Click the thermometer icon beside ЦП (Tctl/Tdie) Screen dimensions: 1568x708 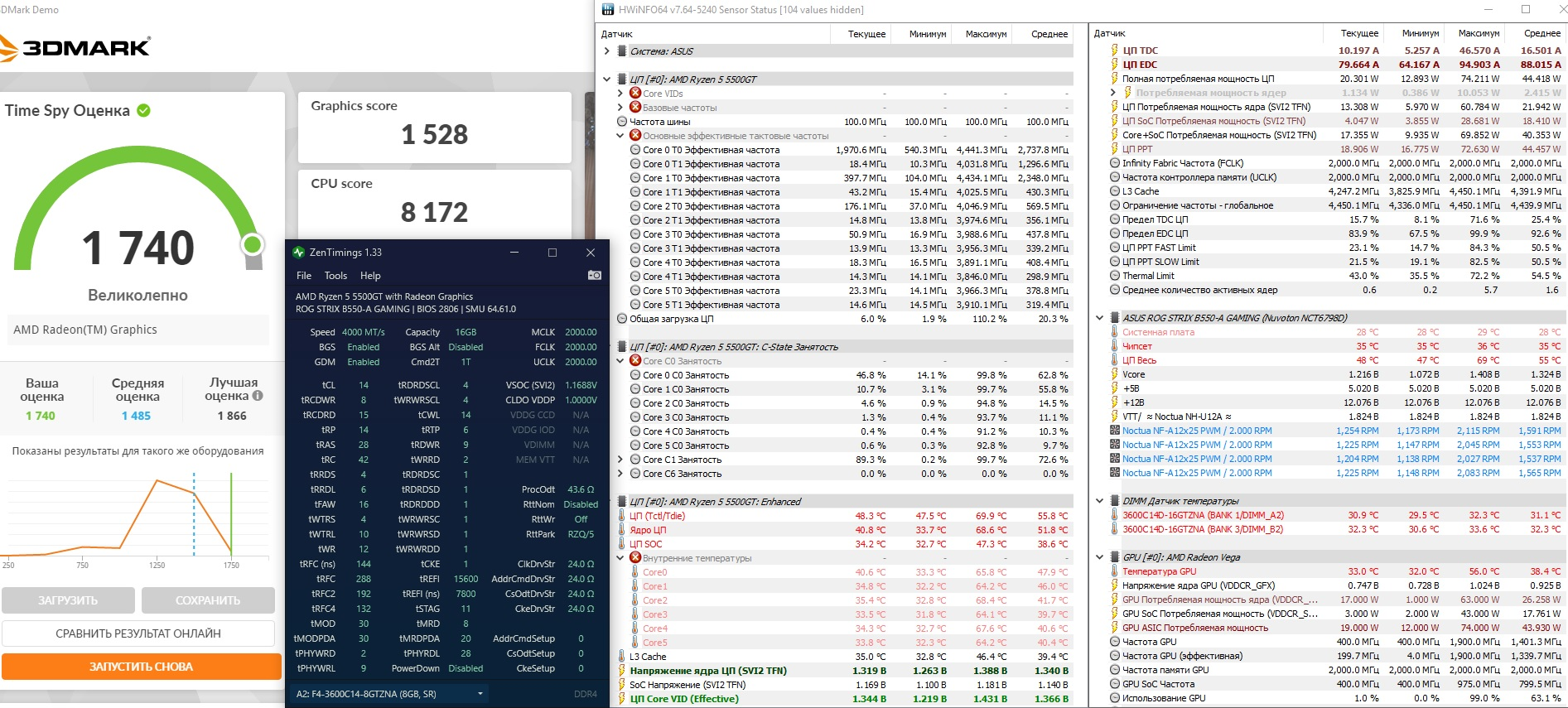point(621,516)
